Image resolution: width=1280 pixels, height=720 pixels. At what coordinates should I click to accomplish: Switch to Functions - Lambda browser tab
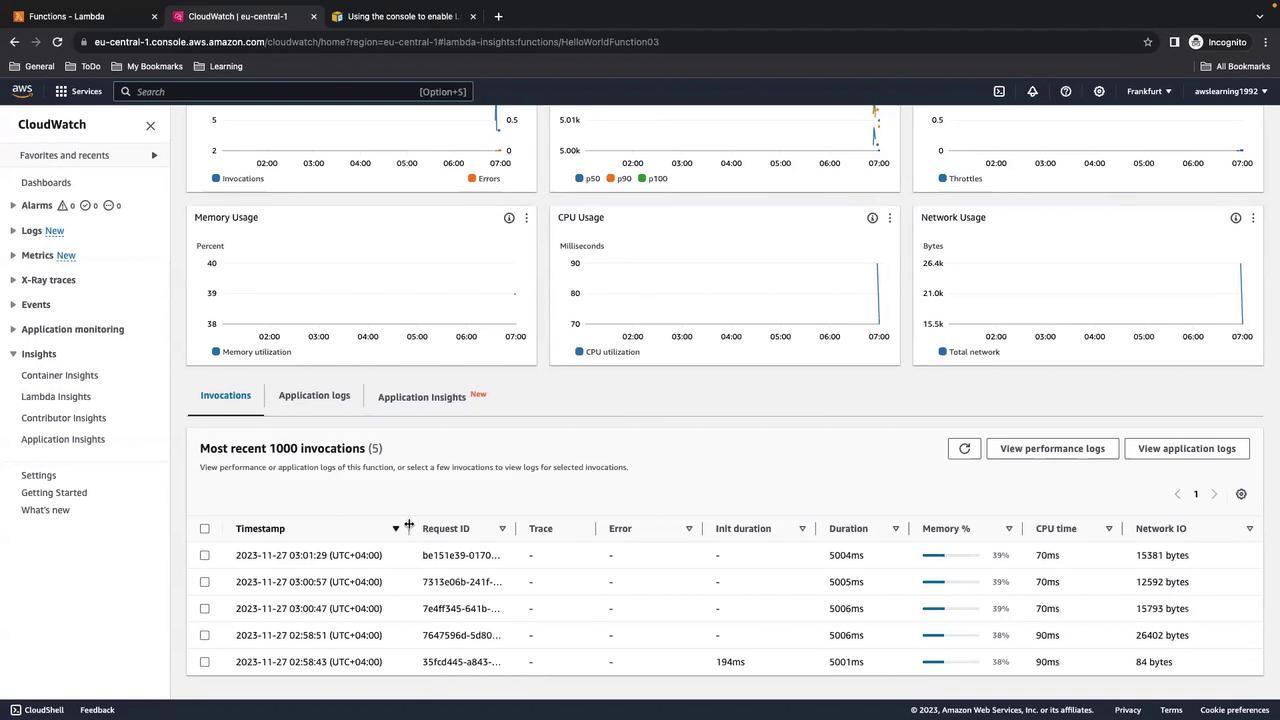tap(67, 16)
